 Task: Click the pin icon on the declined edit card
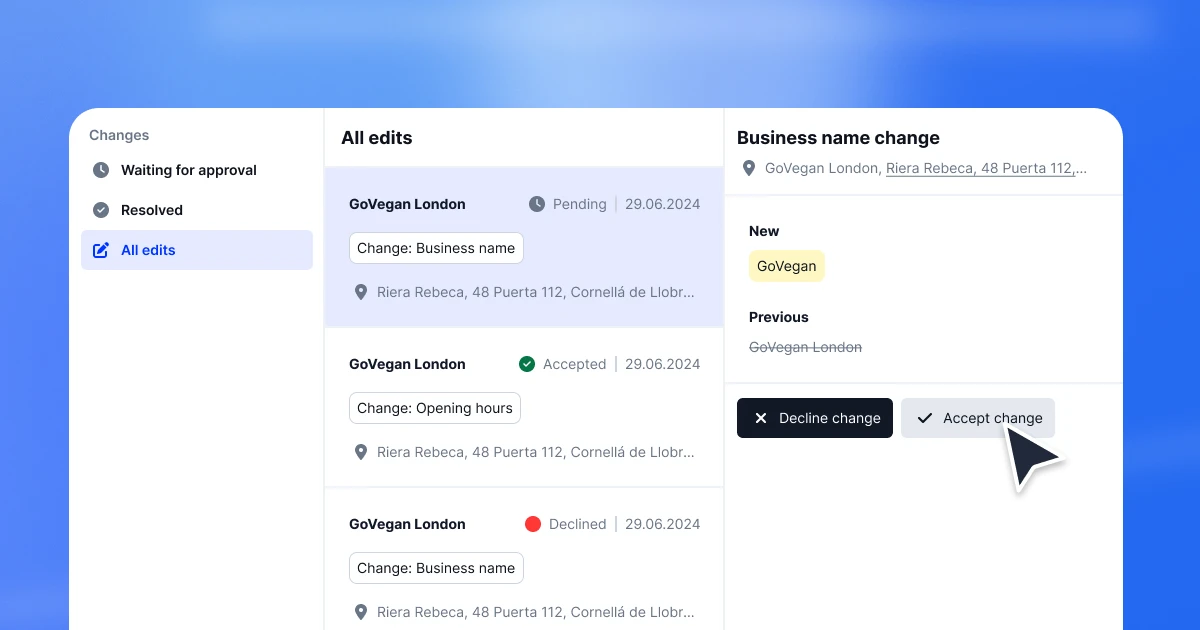(361, 612)
